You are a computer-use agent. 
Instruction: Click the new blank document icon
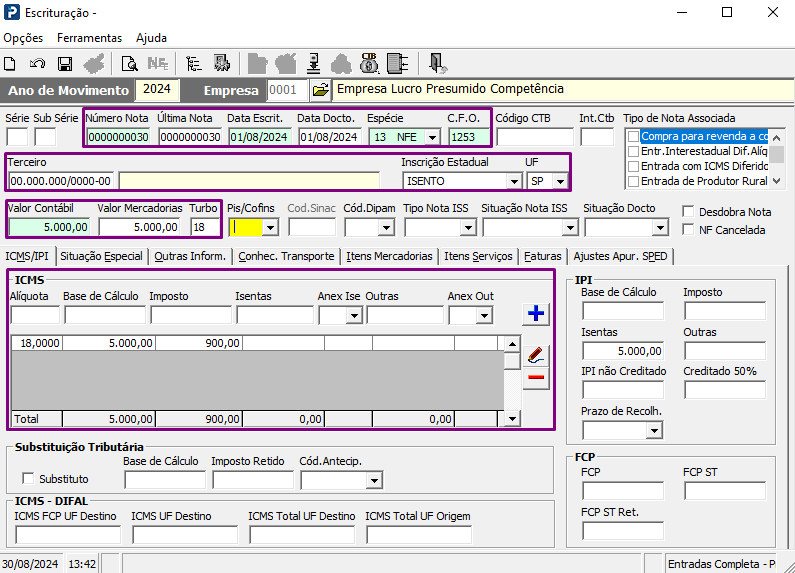tap(11, 64)
